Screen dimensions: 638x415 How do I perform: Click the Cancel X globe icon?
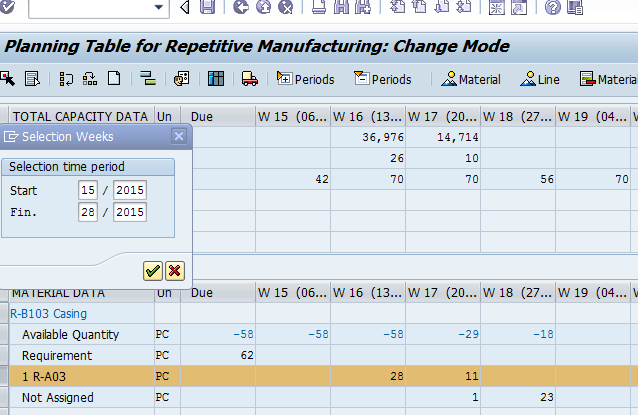click(x=286, y=7)
